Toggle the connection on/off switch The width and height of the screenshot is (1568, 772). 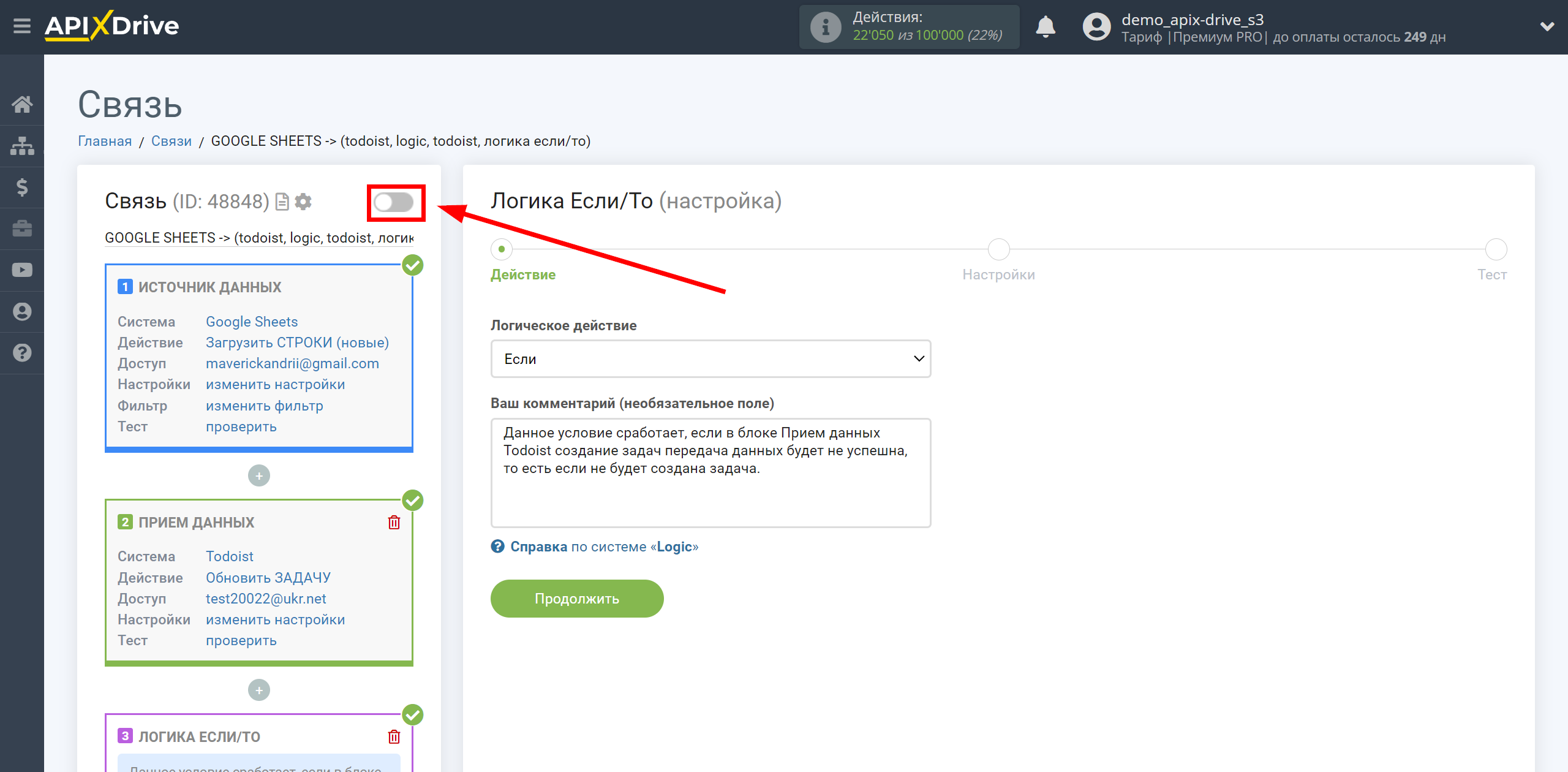(394, 202)
